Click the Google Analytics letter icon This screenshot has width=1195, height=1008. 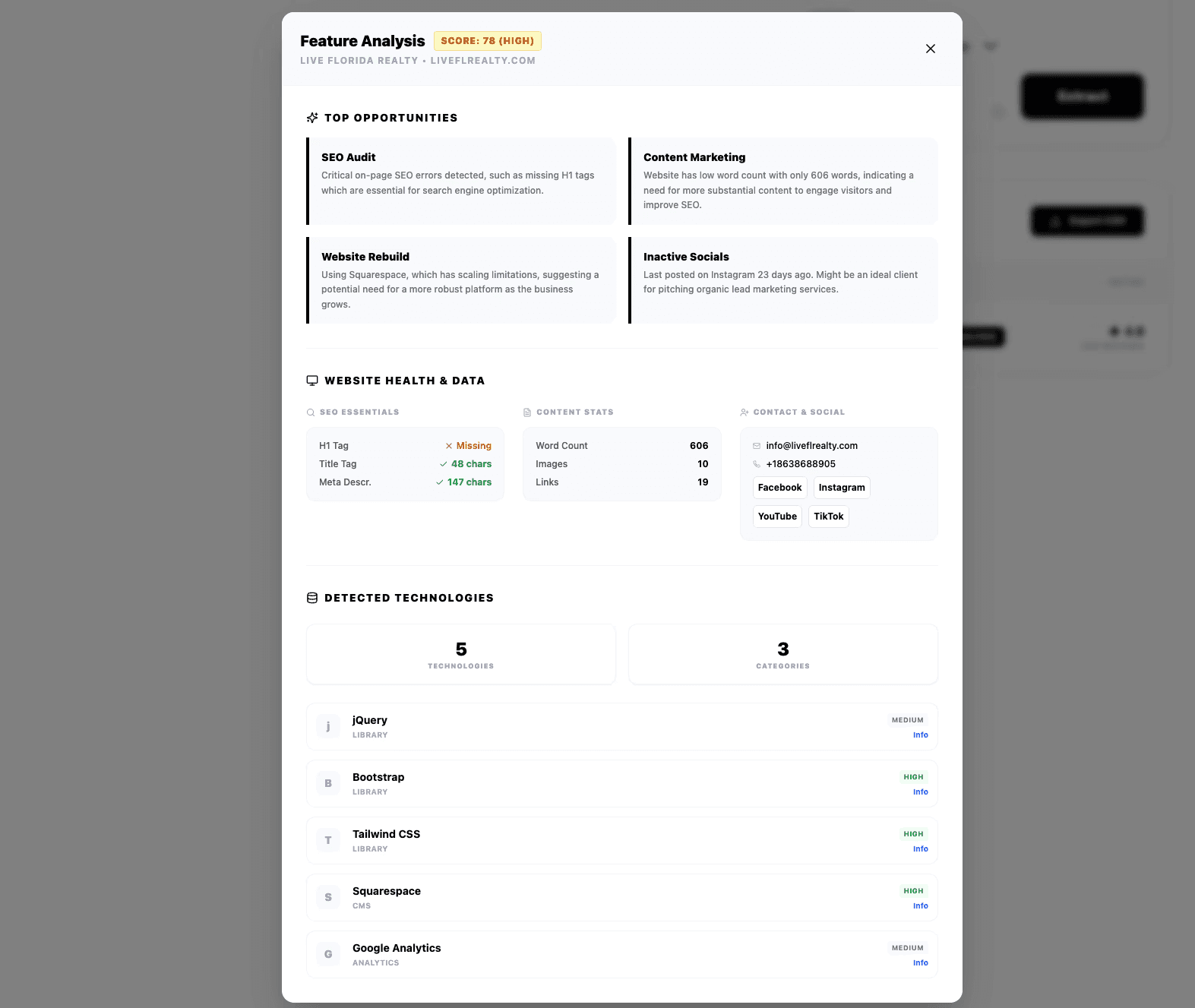328,954
